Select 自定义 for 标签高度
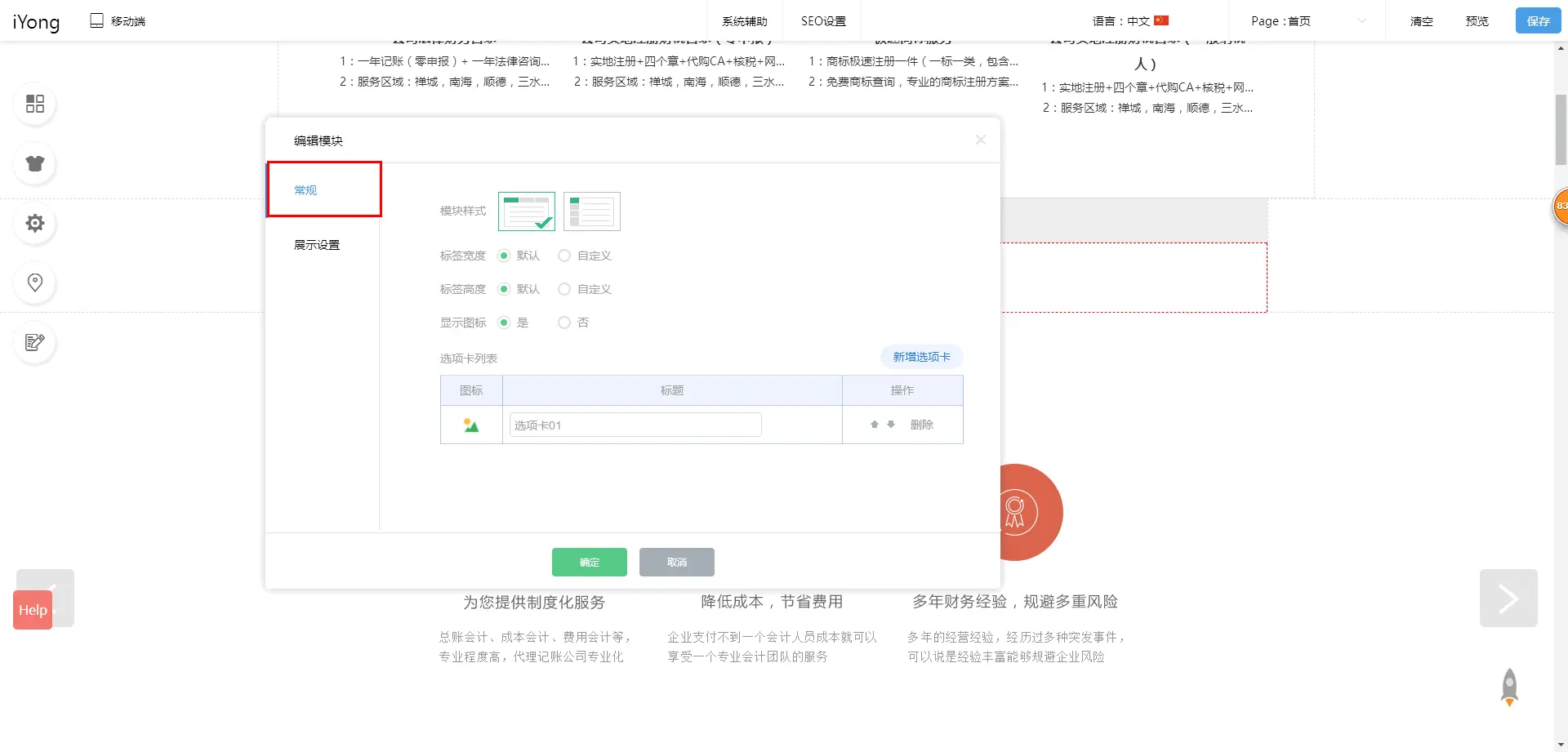 564,289
